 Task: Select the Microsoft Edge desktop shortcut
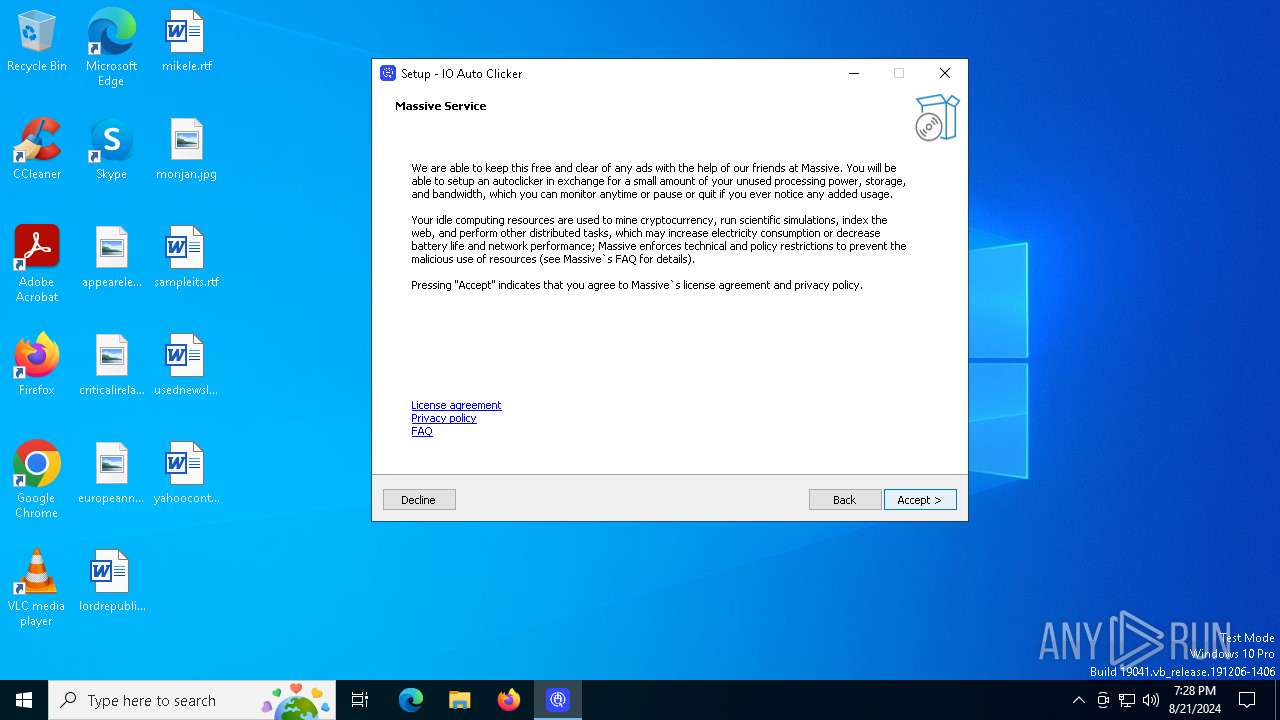coord(111,48)
